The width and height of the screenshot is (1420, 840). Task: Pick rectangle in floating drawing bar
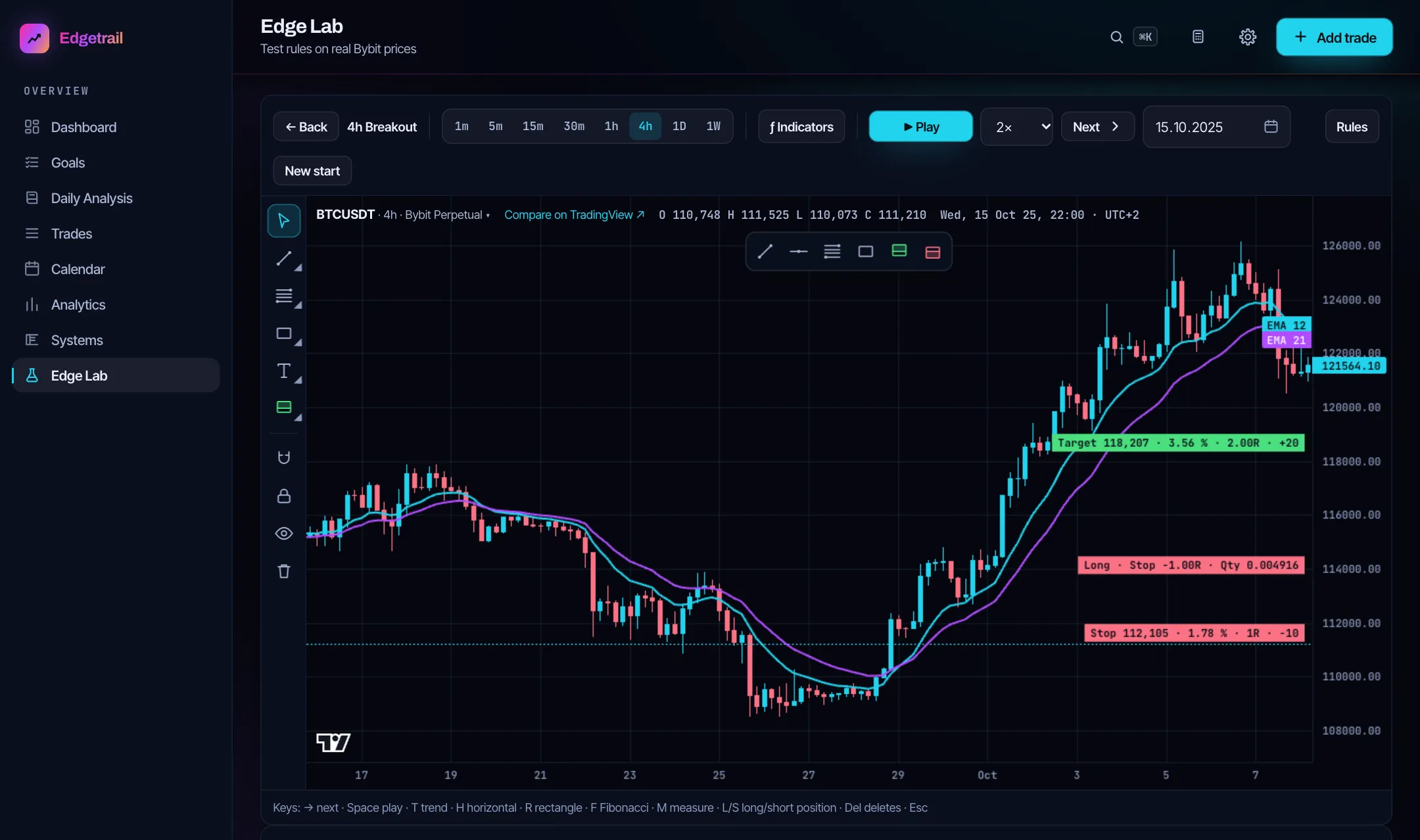[x=866, y=252]
